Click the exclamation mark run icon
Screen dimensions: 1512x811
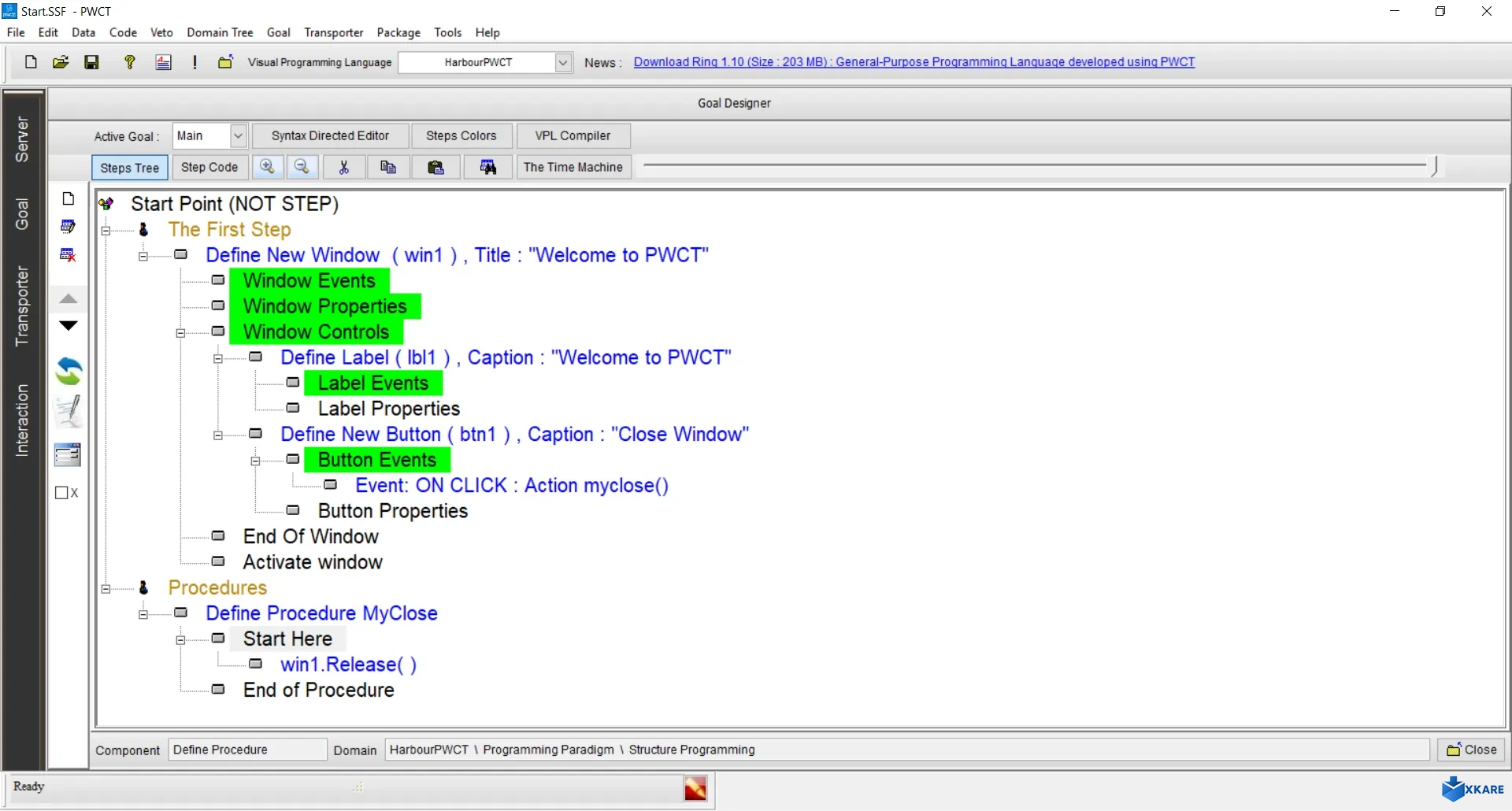(195, 62)
